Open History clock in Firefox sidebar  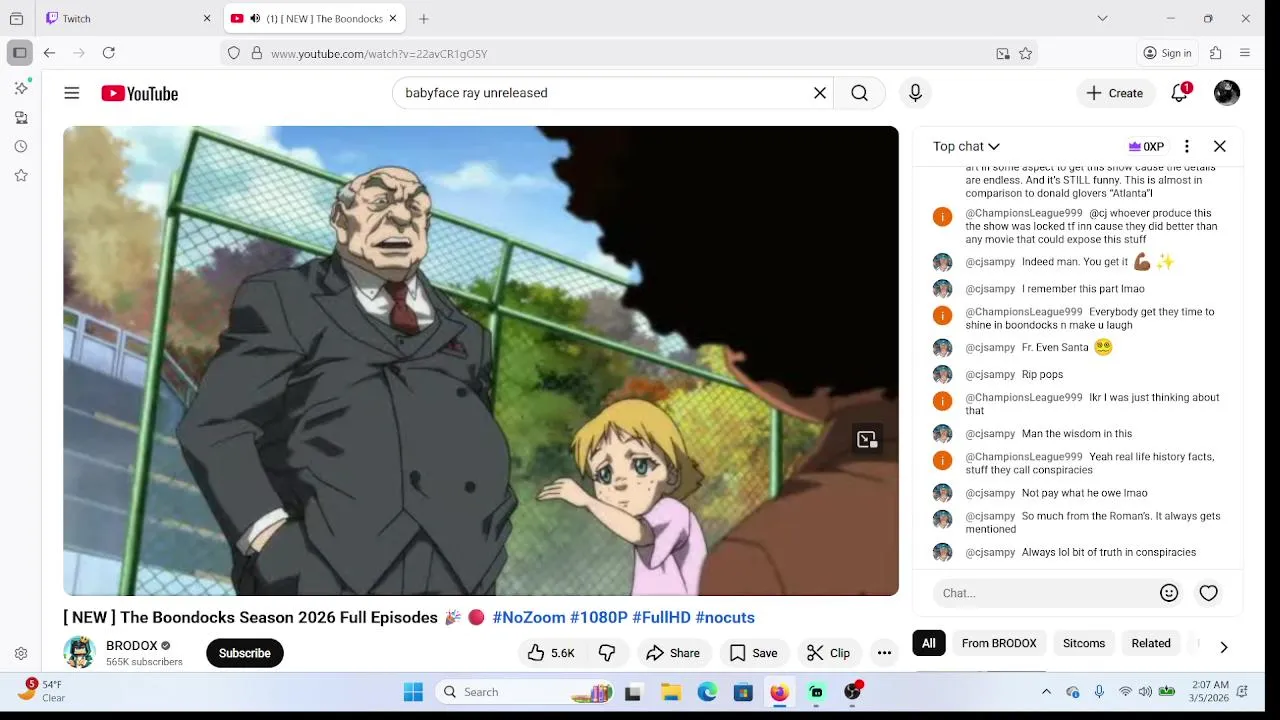tap(21, 146)
